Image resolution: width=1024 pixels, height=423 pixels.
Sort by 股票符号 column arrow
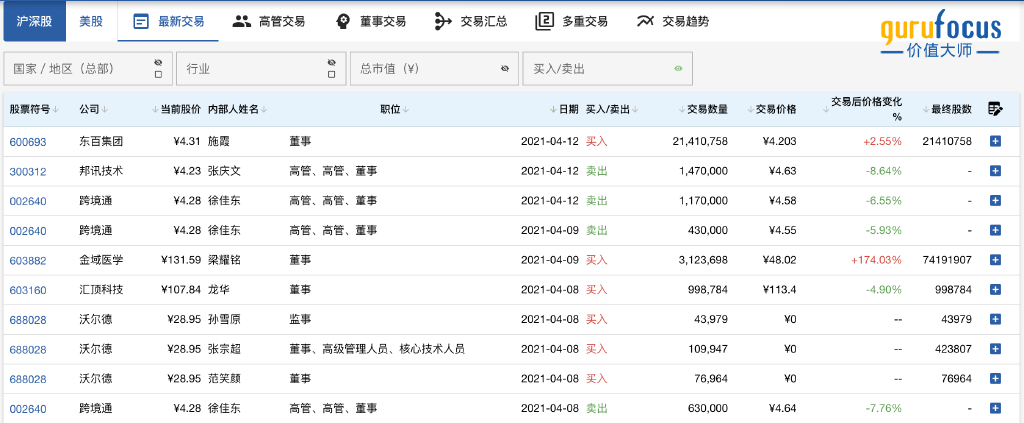(x=56, y=110)
